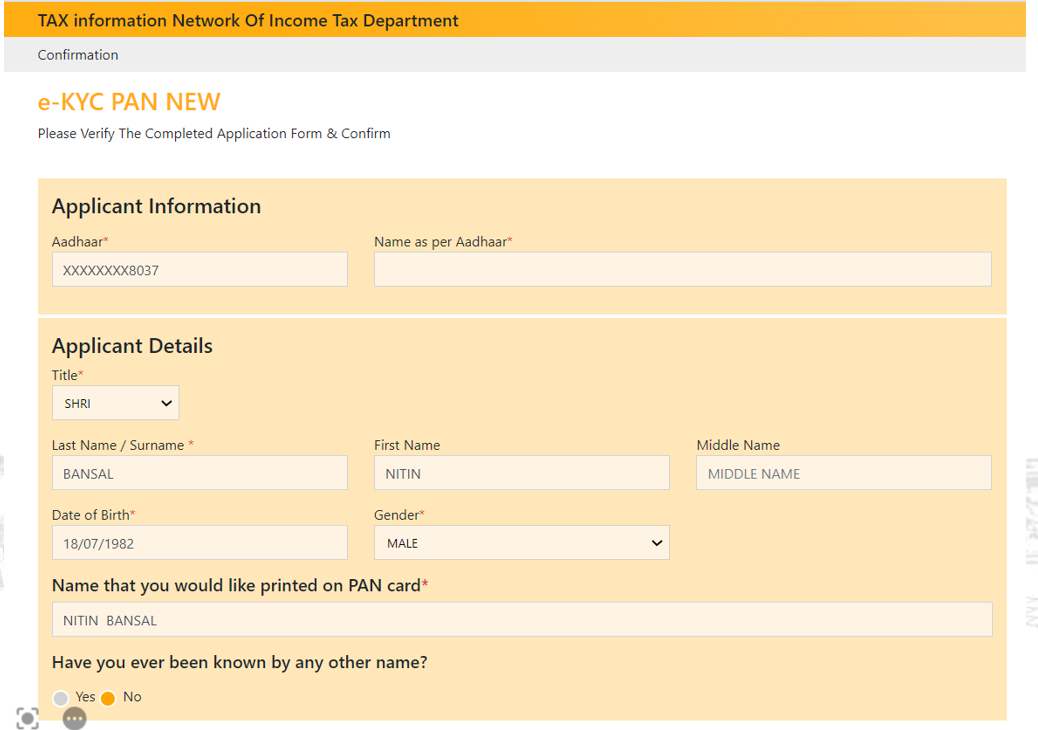The height and width of the screenshot is (730, 1038).
Task: Select Yes for known by other name
Action: tap(61, 698)
